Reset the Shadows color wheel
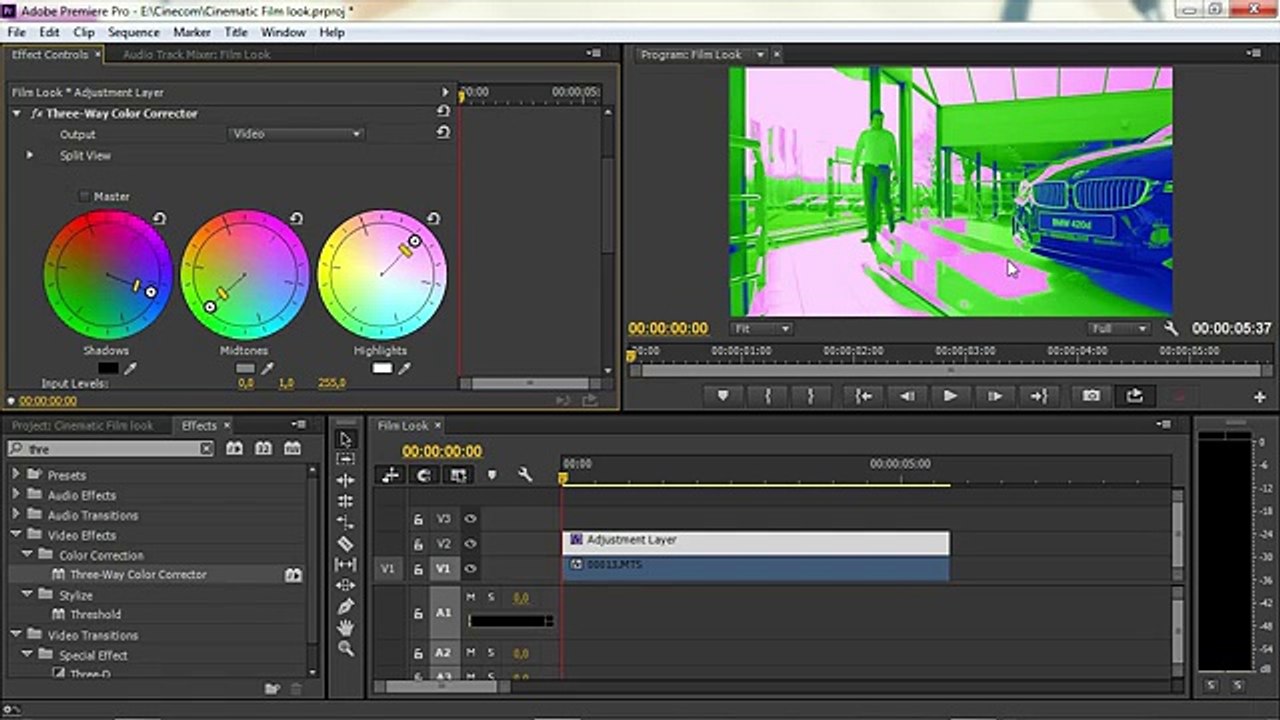Viewport: 1280px width, 720px height. 159,218
